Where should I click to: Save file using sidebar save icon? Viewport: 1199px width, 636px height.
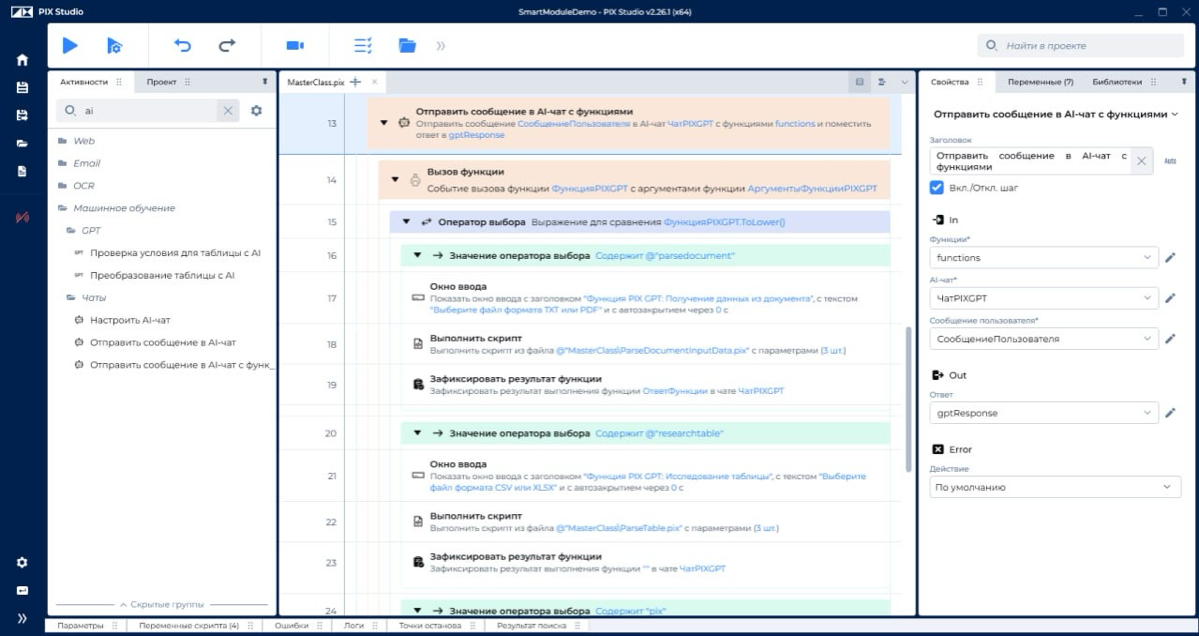click(x=22, y=88)
